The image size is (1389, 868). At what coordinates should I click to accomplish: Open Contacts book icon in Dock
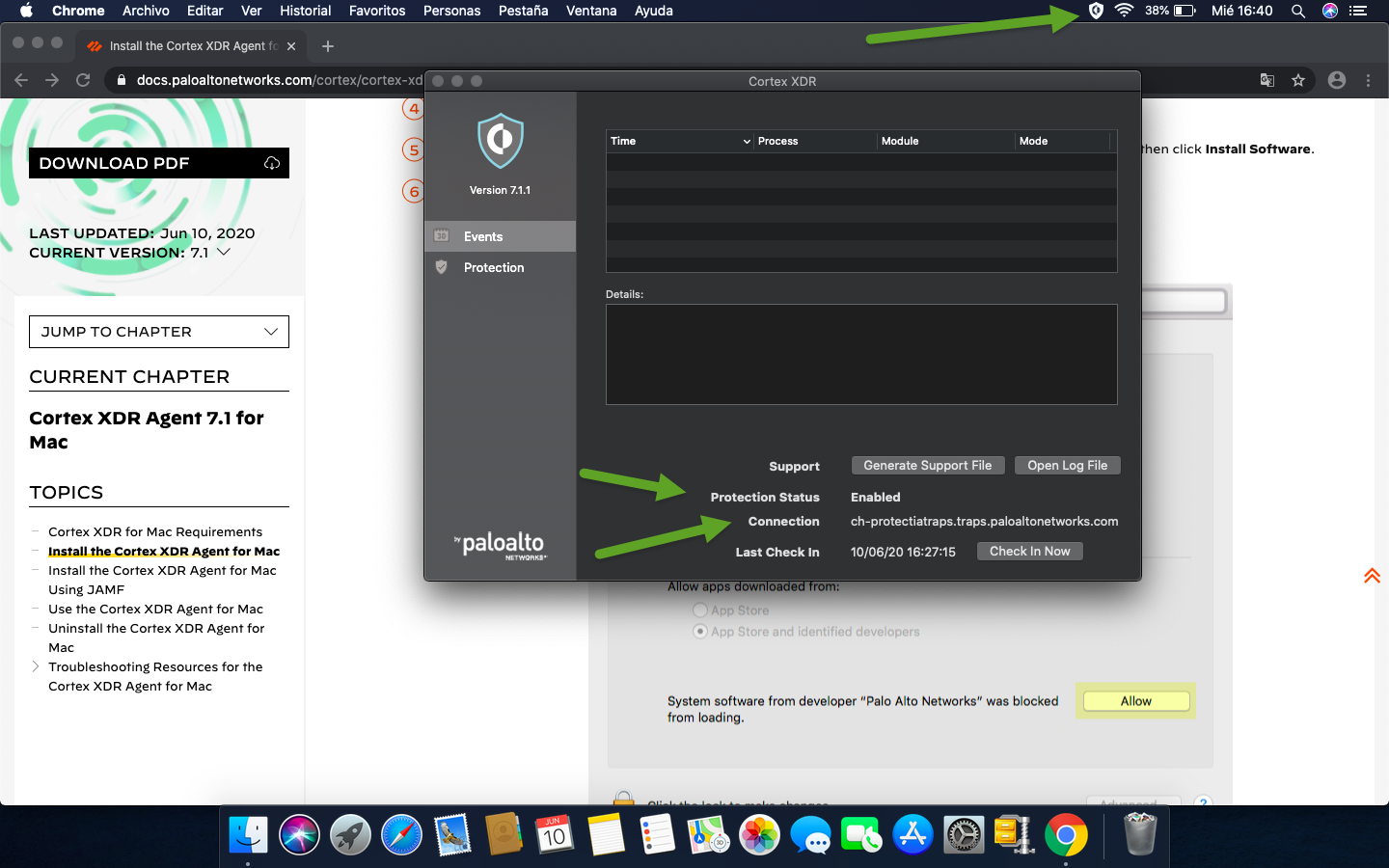(x=504, y=835)
